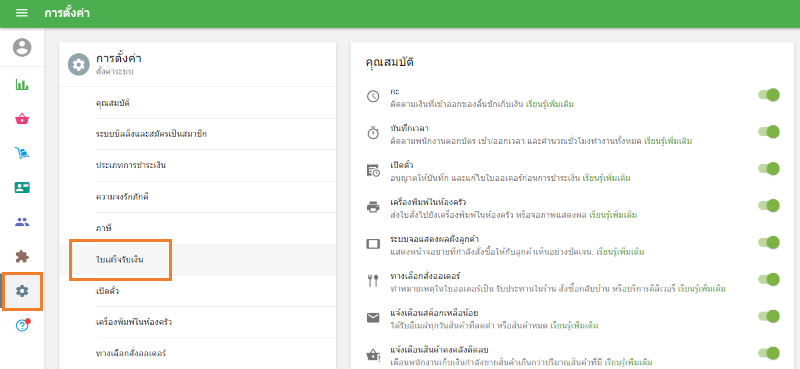Screen dimensions: 800x369
Task: Toggle the ทางเลือกสั่งออเดอร์ dining options switch
Action: click(769, 279)
